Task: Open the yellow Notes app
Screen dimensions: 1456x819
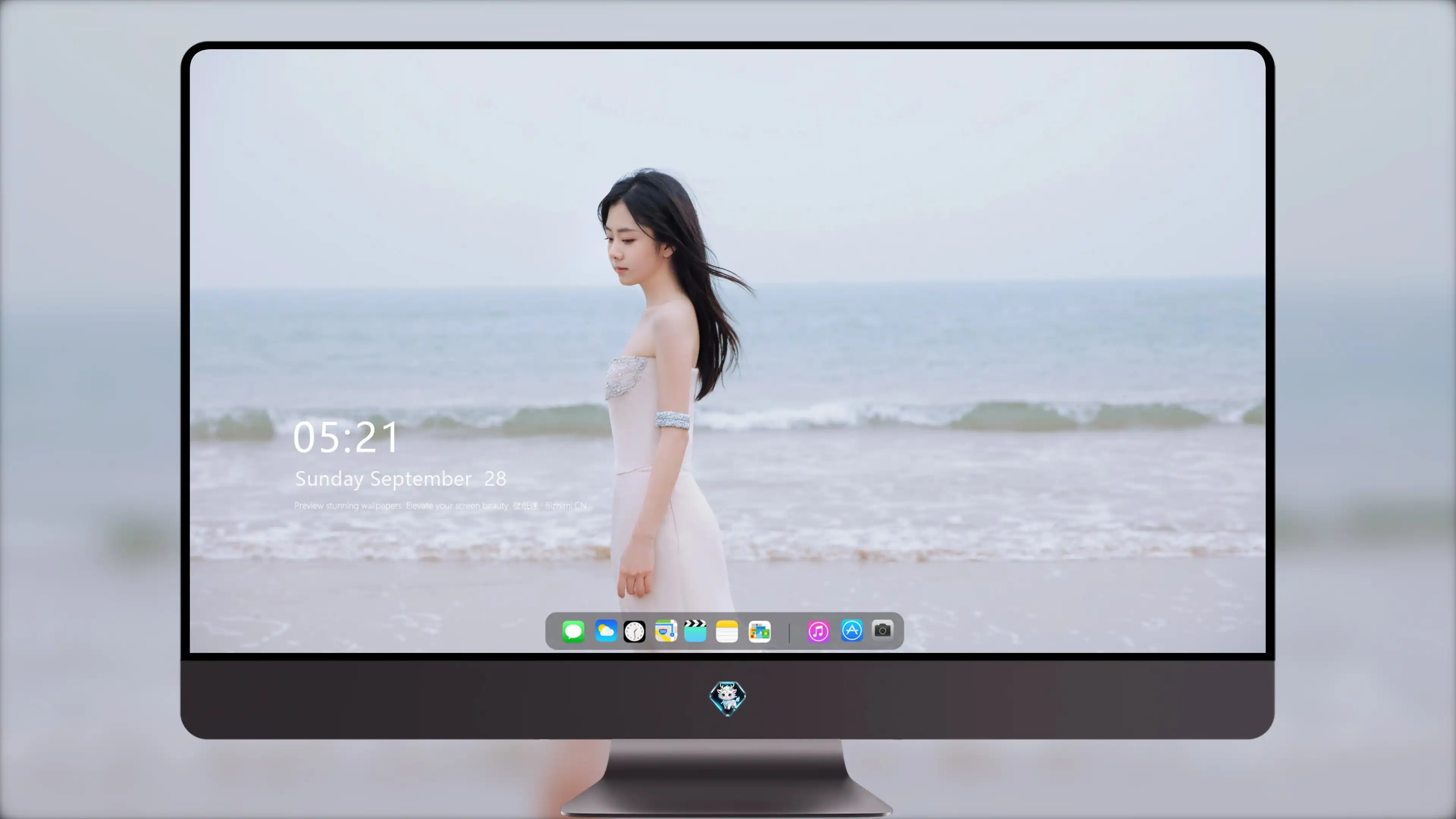Action: (x=727, y=631)
